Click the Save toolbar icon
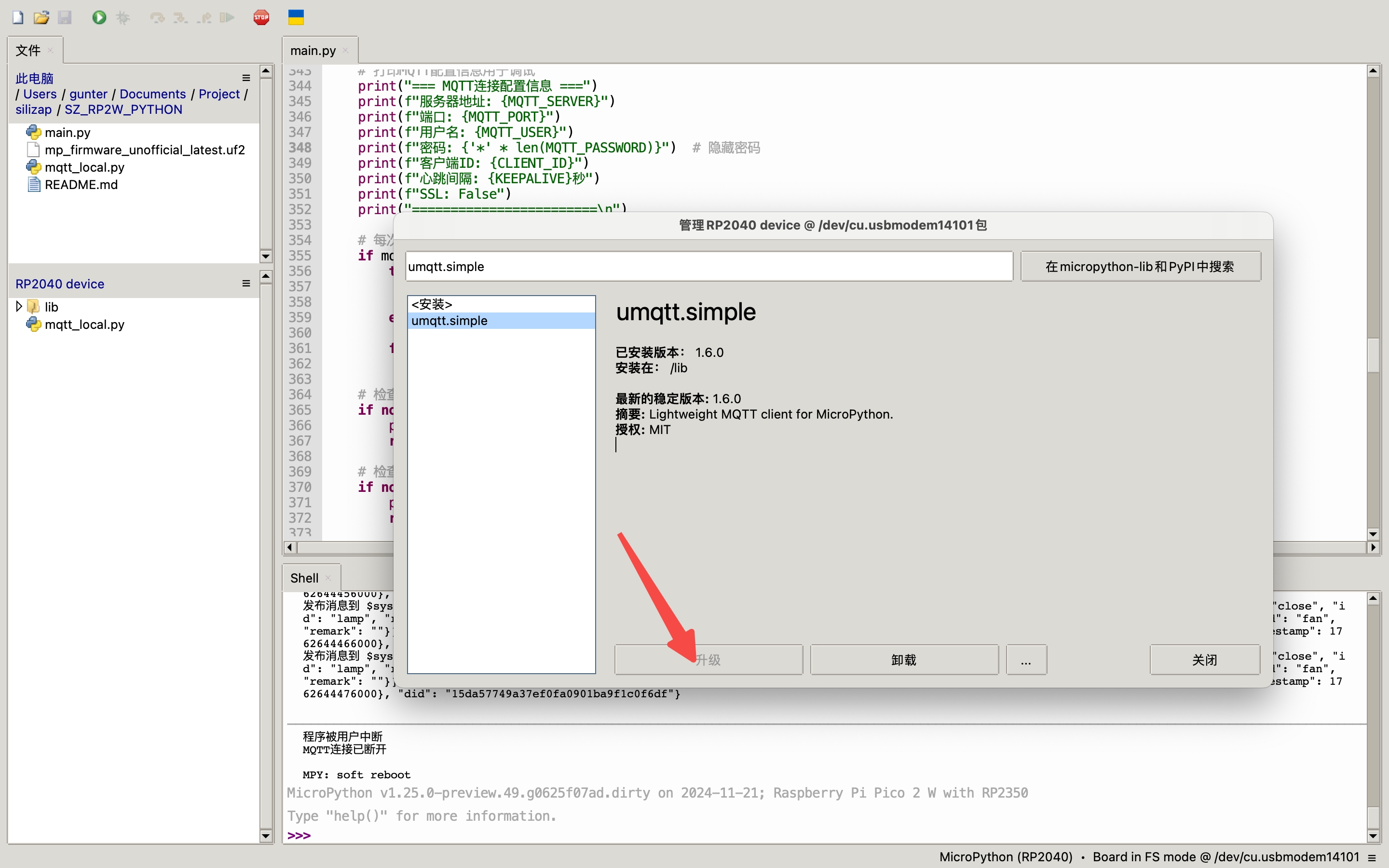Image resolution: width=1389 pixels, height=868 pixels. tap(66, 17)
